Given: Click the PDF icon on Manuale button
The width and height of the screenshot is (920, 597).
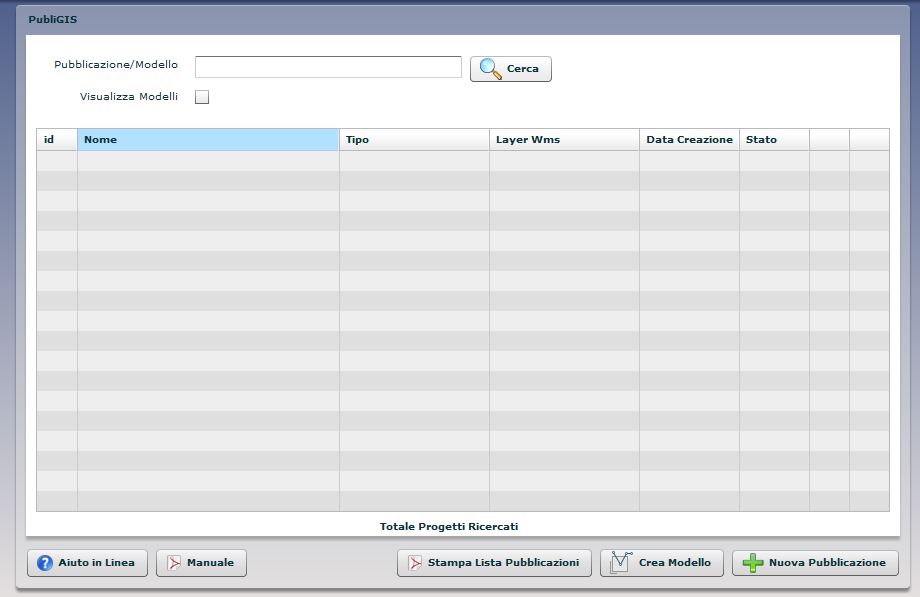Looking at the screenshot, I should click(x=174, y=563).
